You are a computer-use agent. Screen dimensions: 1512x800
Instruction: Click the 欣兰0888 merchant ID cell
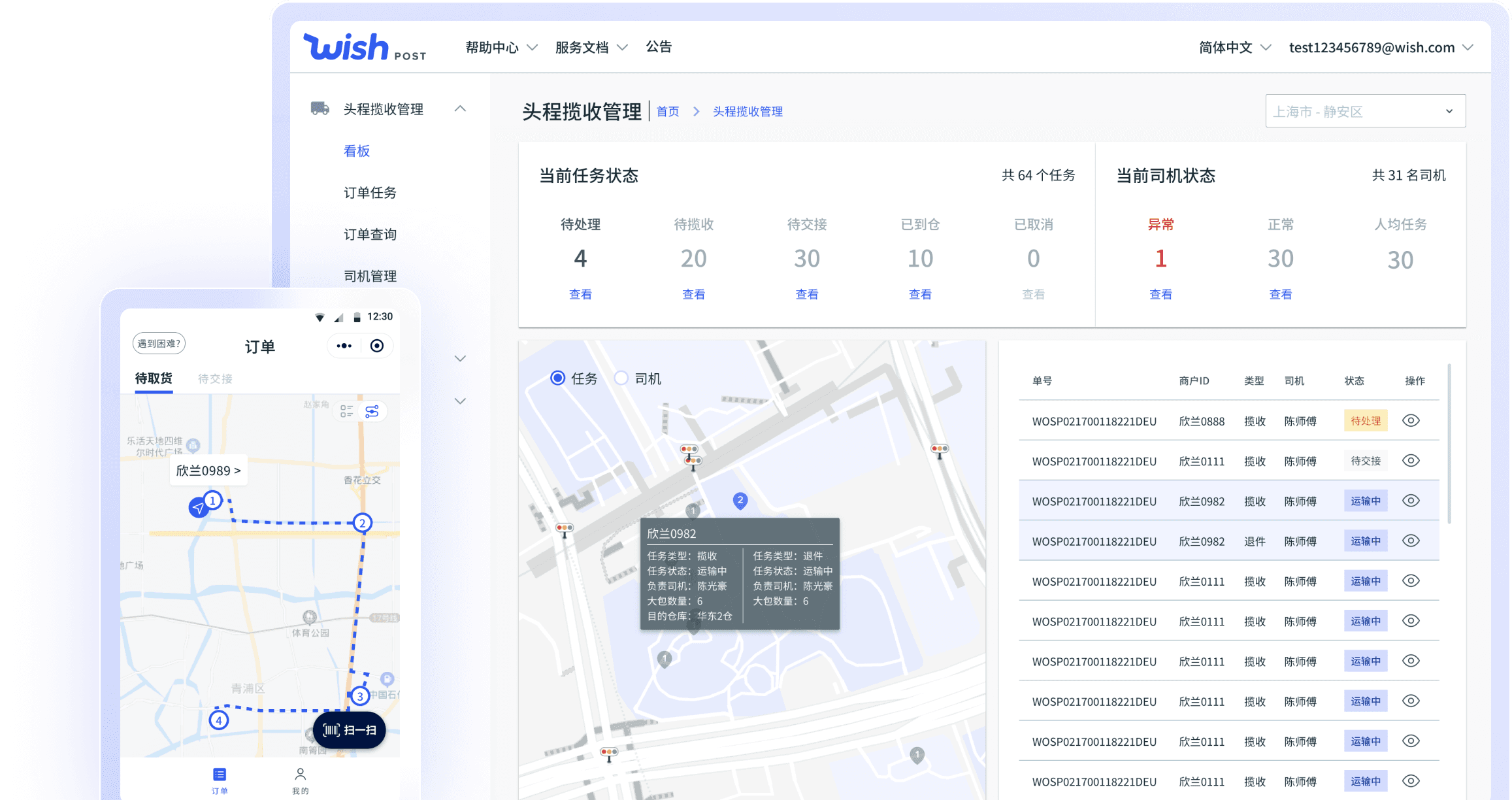[1202, 422]
